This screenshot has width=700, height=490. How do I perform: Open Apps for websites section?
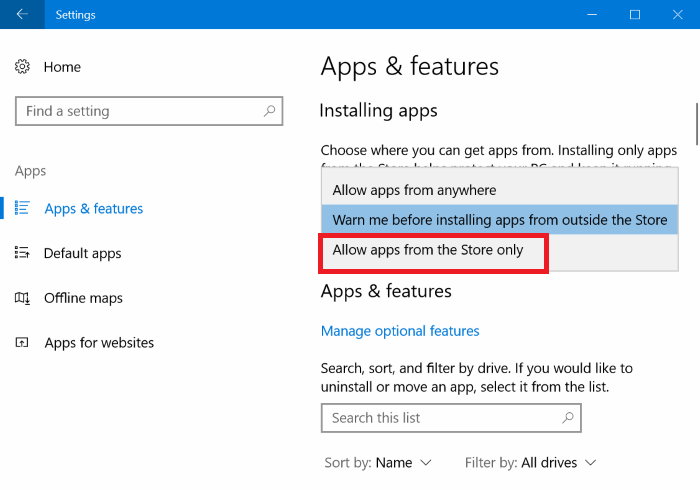(99, 343)
